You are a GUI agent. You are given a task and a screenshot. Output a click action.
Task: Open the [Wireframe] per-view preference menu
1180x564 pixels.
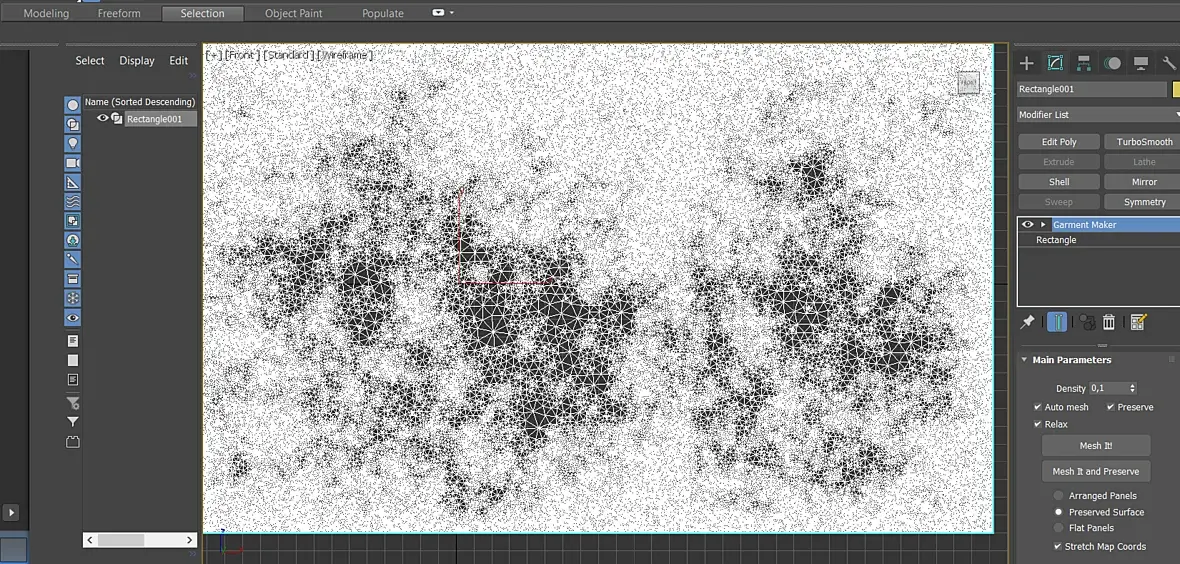(345, 55)
